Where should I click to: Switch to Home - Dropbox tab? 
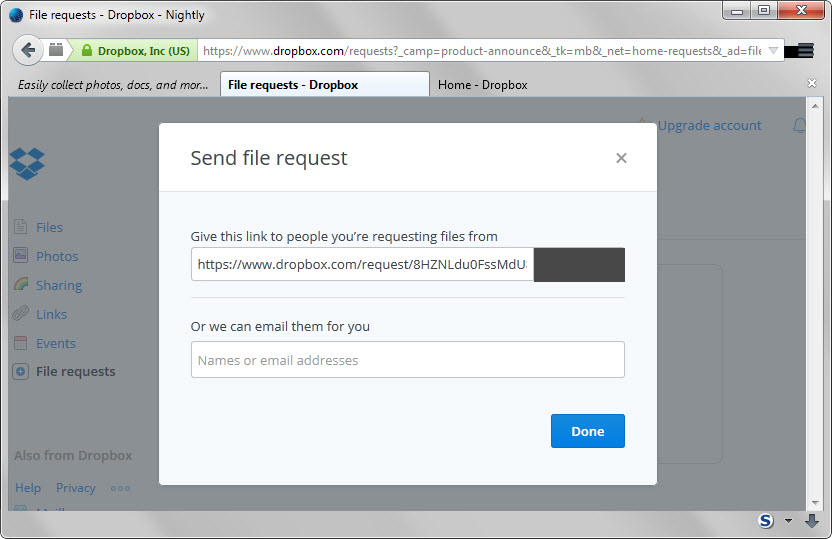tap(482, 85)
